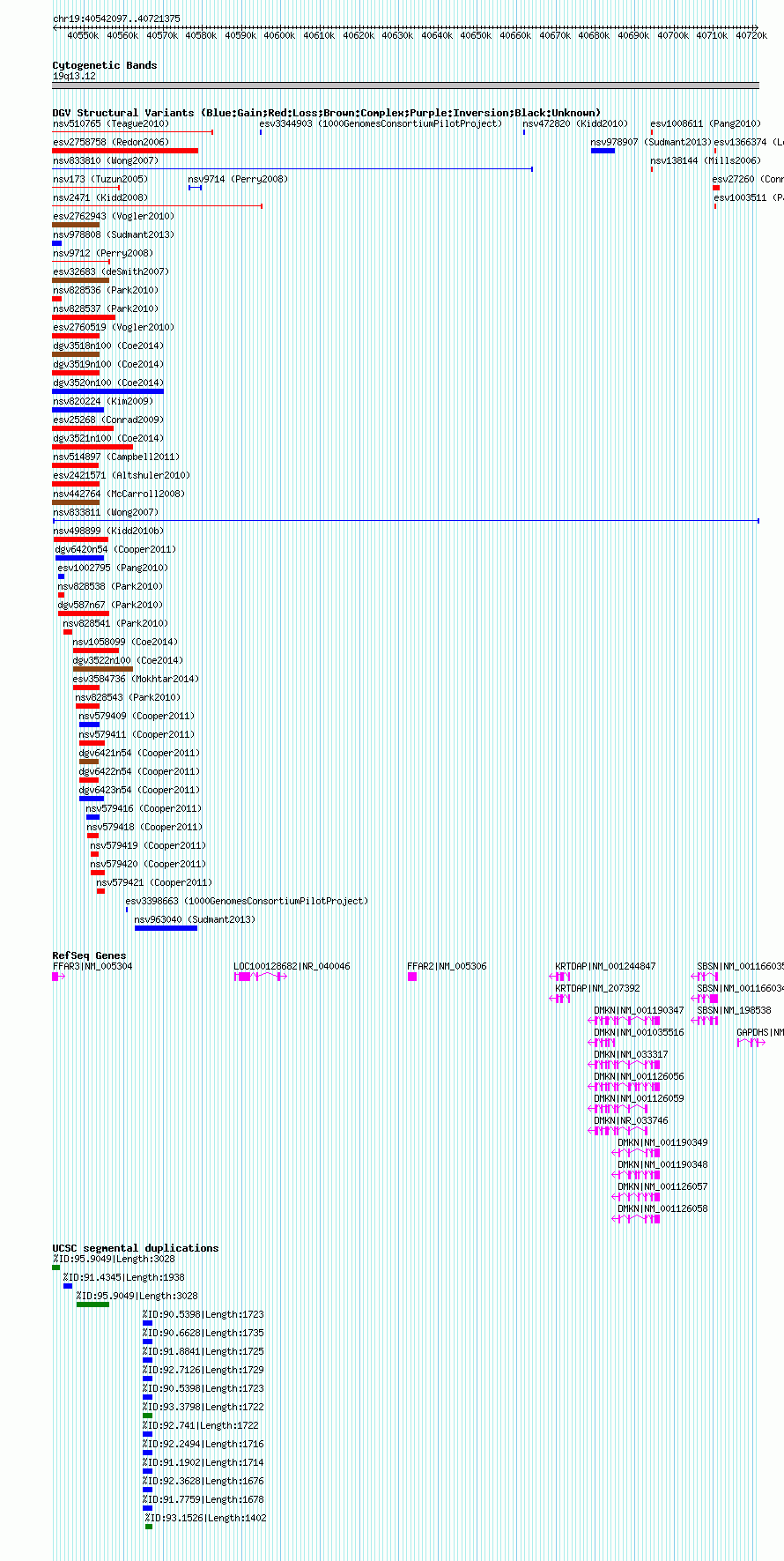This screenshot has height=1561, width=784.
Task: Open the KRTDAP|NM_001244847 gene glyph
Action: coord(560,977)
